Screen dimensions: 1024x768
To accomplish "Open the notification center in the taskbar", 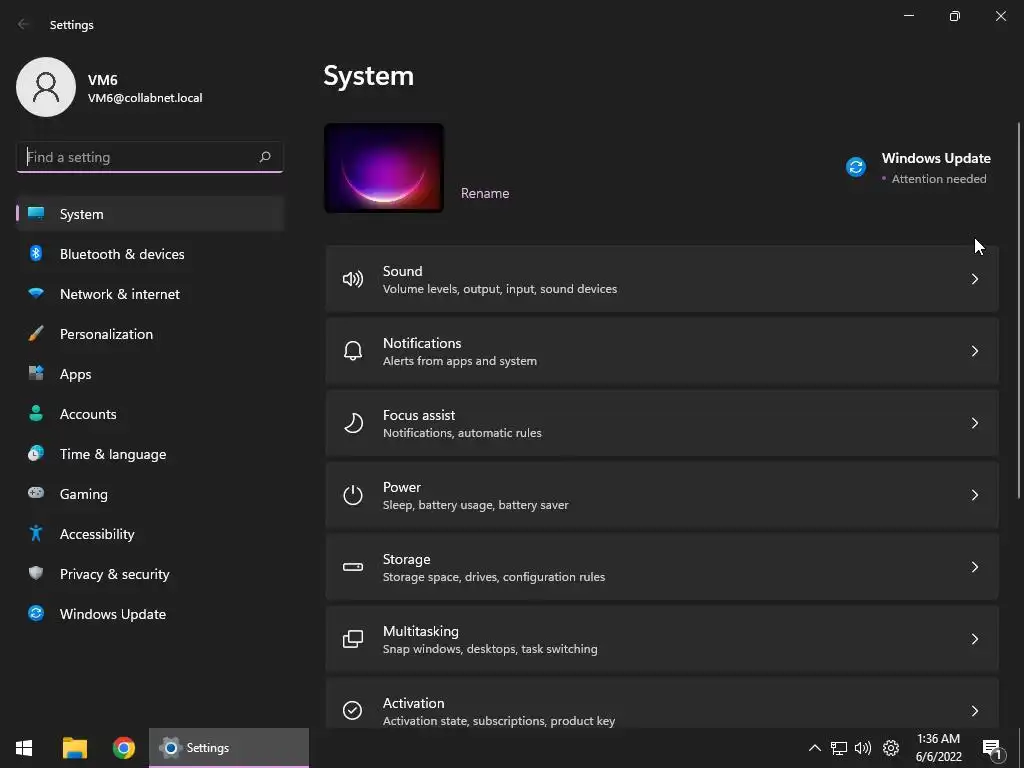I will (992, 749).
